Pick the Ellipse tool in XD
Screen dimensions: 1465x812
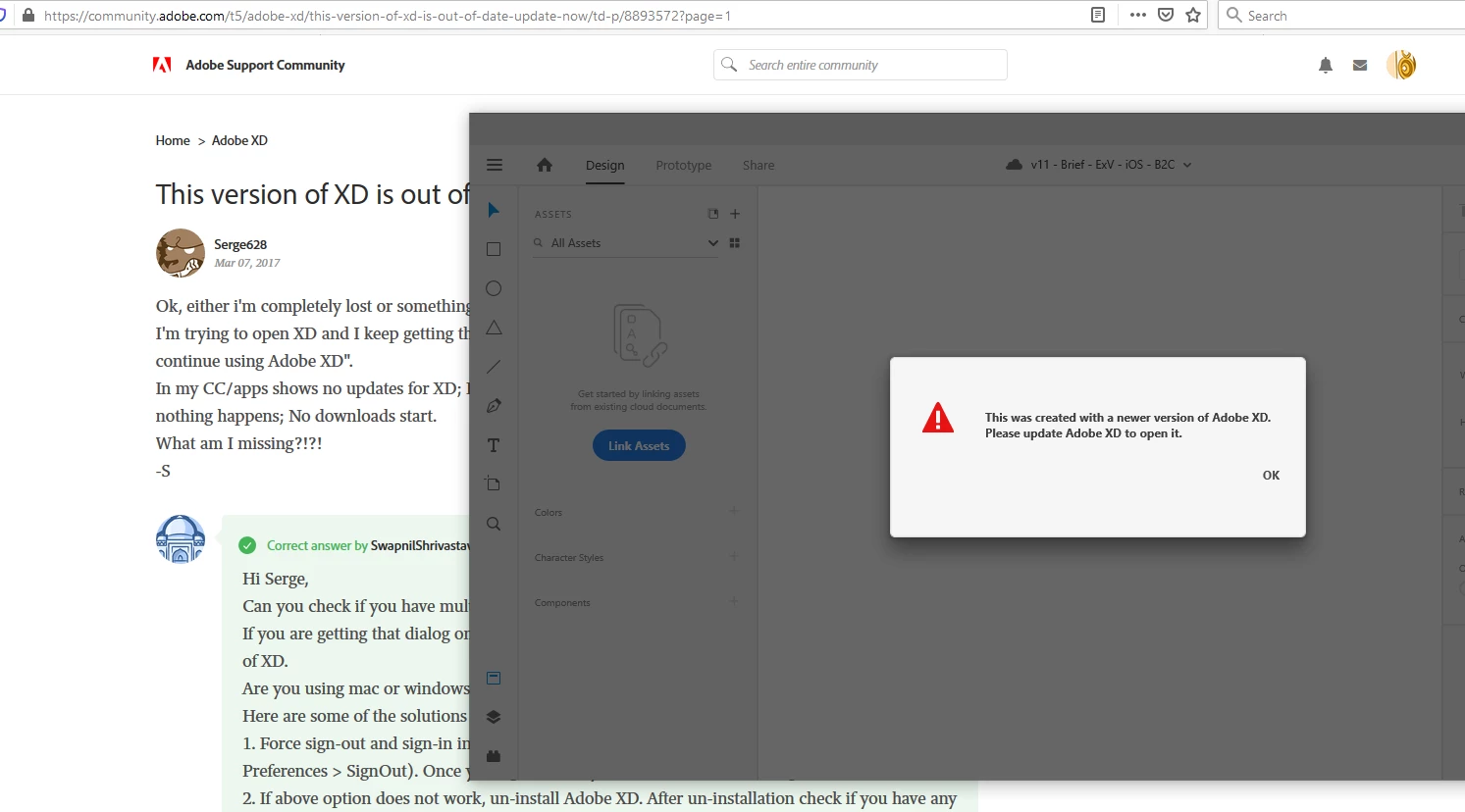click(x=494, y=288)
